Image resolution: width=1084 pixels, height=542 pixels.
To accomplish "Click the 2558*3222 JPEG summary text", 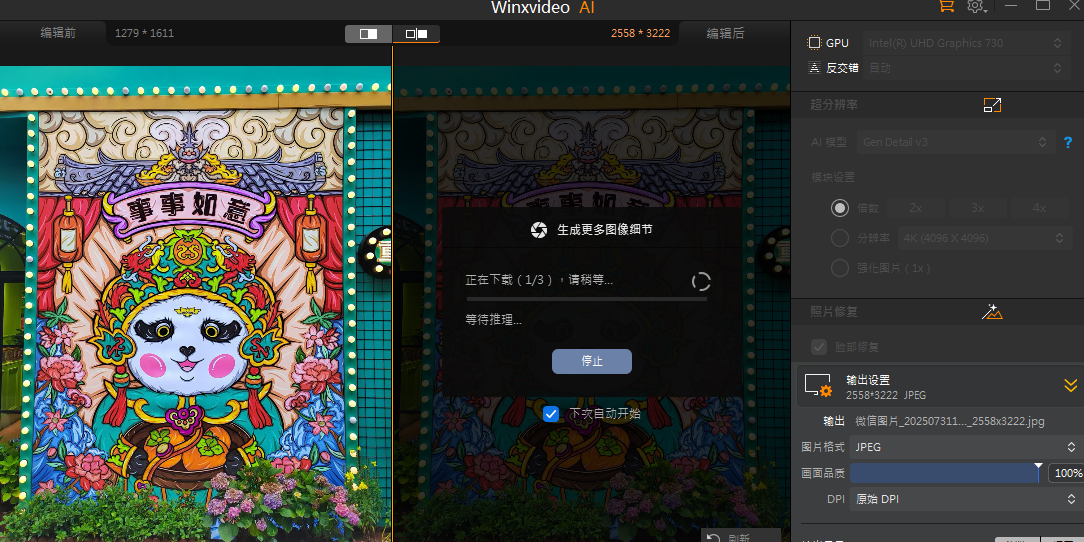I will click(886, 395).
